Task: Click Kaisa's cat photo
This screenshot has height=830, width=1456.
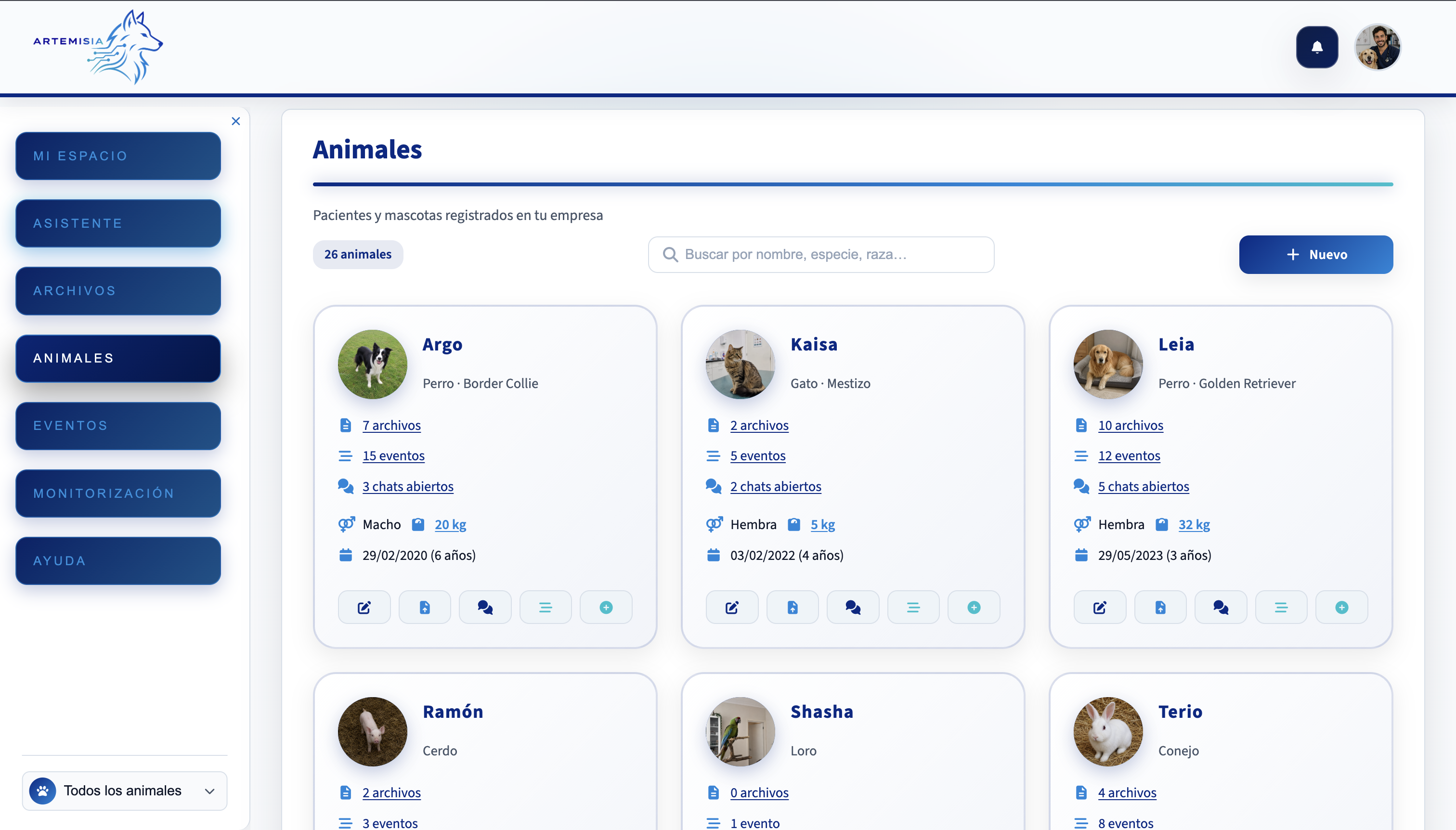Action: click(741, 365)
